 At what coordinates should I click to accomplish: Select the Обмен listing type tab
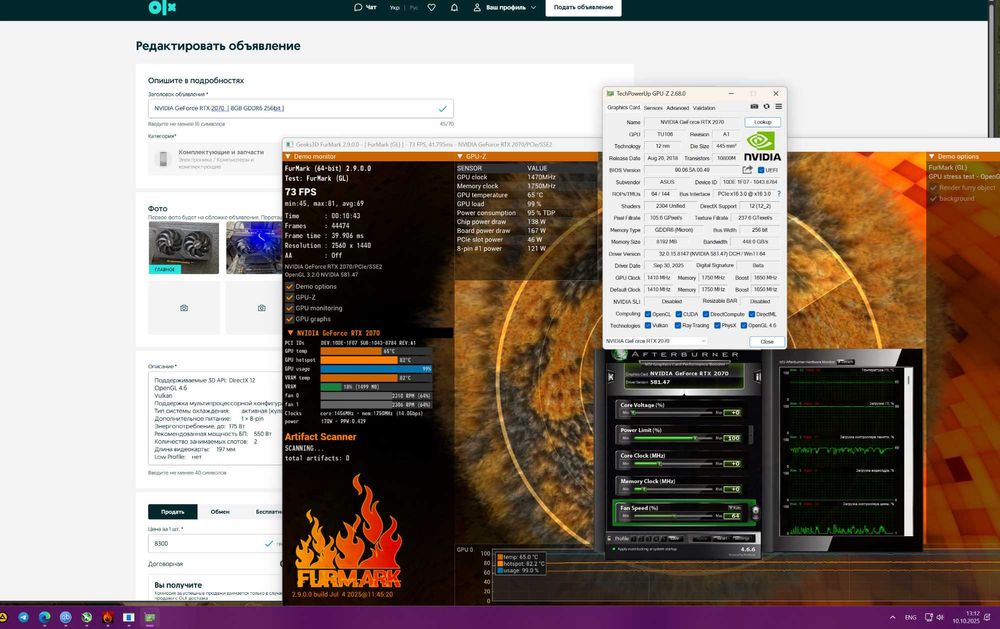coord(220,511)
